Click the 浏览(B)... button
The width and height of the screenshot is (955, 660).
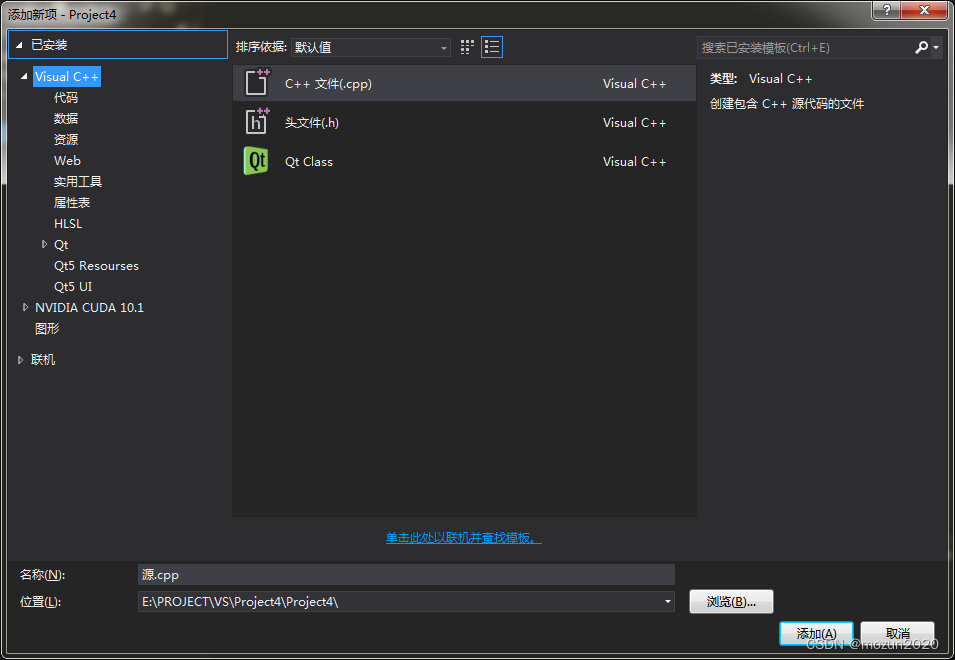[731, 602]
